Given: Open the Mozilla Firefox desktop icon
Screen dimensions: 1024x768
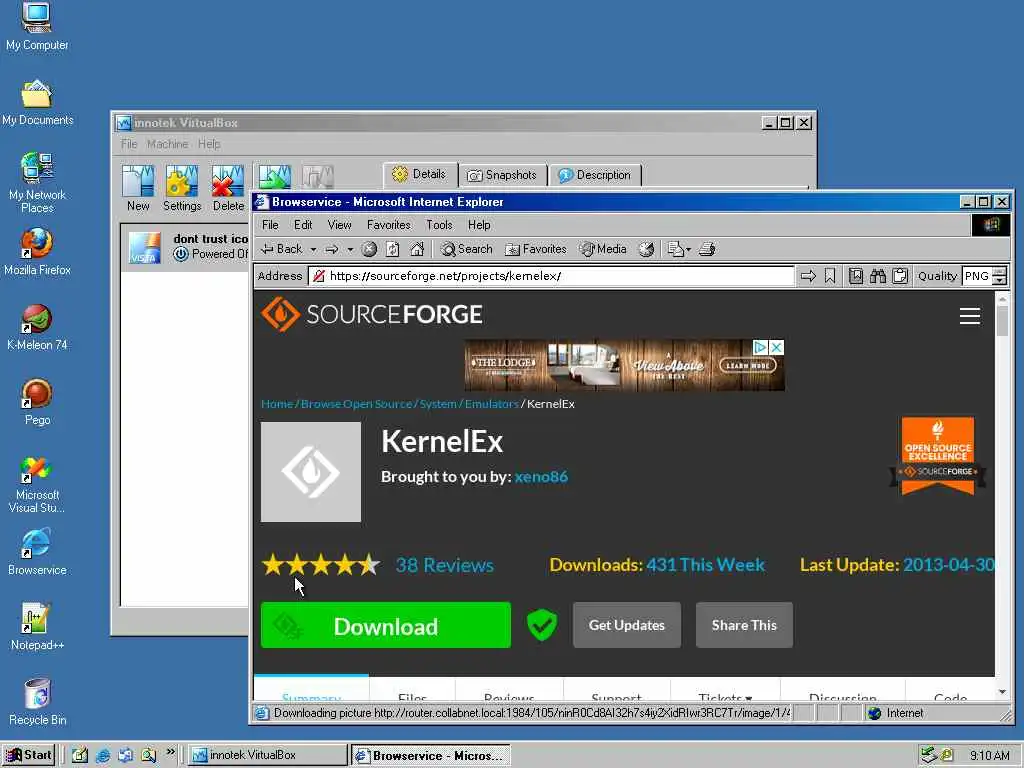Looking at the screenshot, I should (x=37, y=251).
